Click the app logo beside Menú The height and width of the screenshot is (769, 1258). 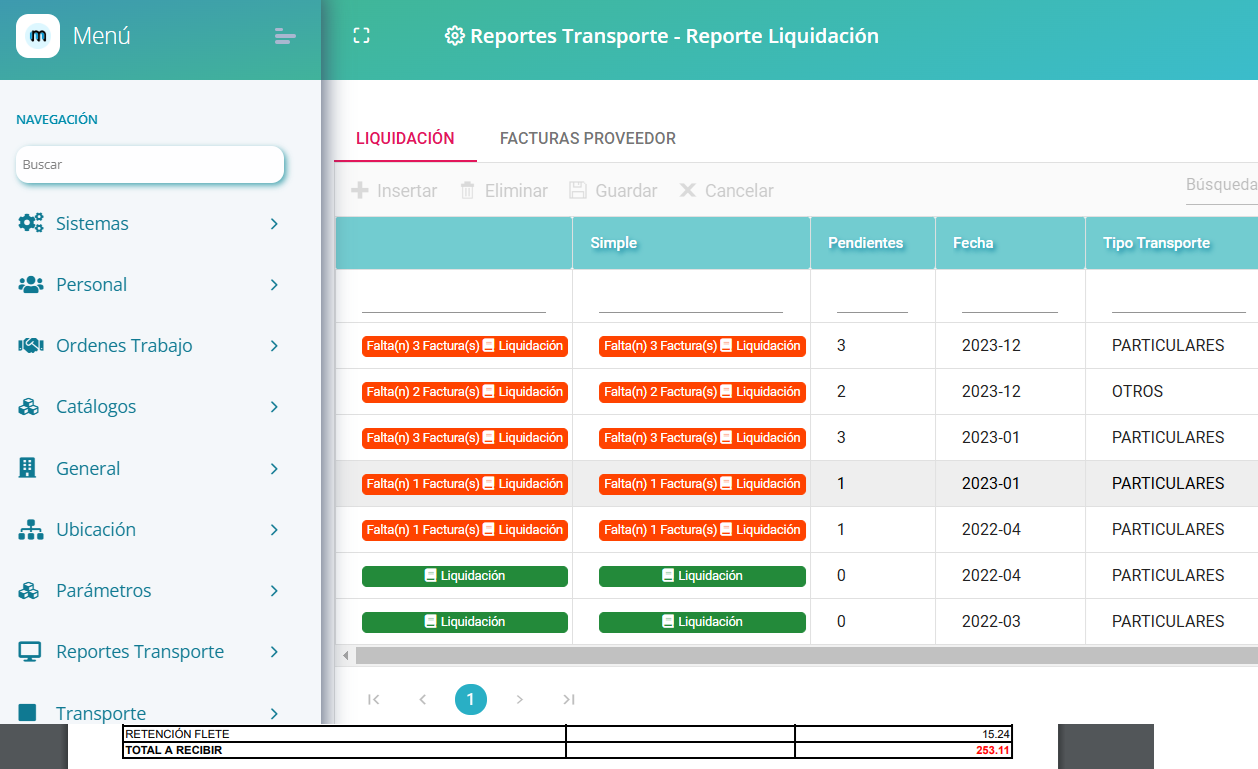coord(38,37)
